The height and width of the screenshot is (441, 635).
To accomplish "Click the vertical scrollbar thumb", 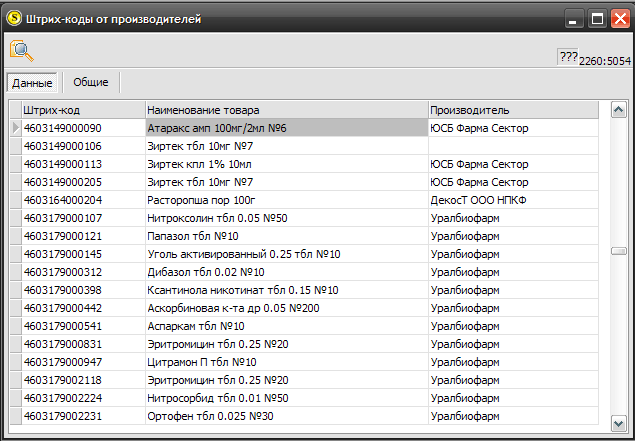I will (618, 251).
